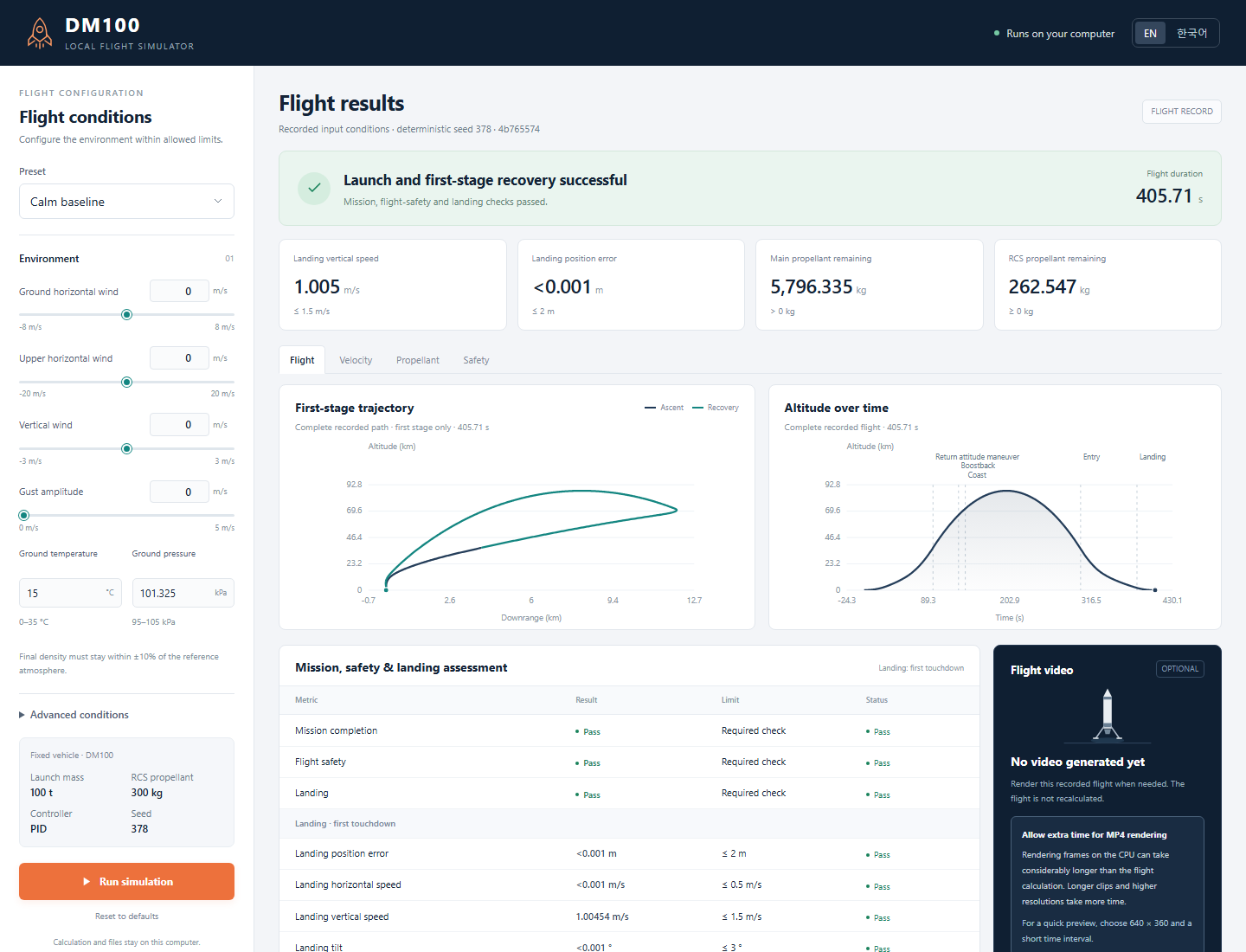This screenshot has height=952, width=1246.
Task: Click the Recovery legend entry
Action: (x=716, y=408)
